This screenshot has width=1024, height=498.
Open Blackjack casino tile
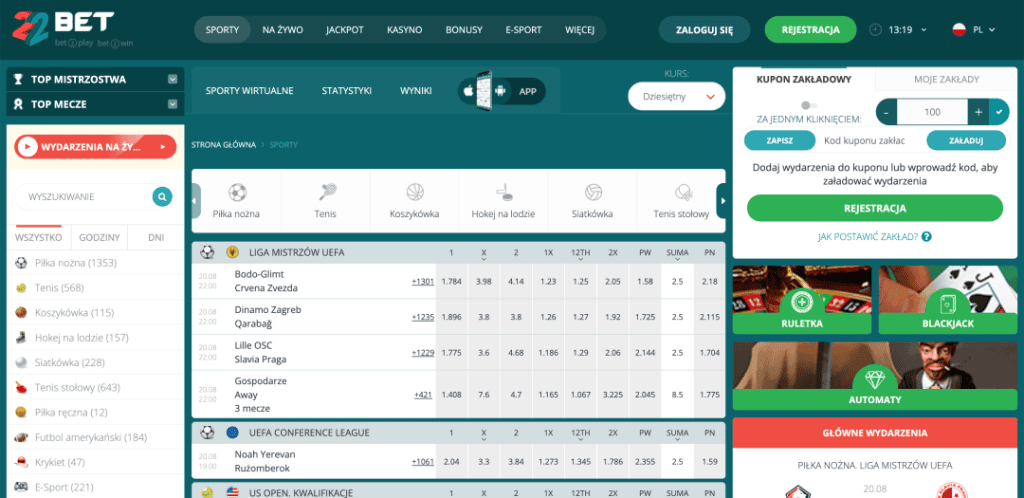[948, 300]
